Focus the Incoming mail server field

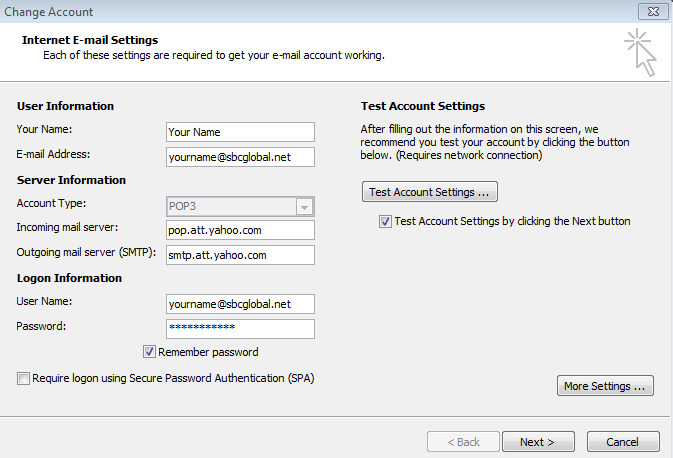(240, 230)
